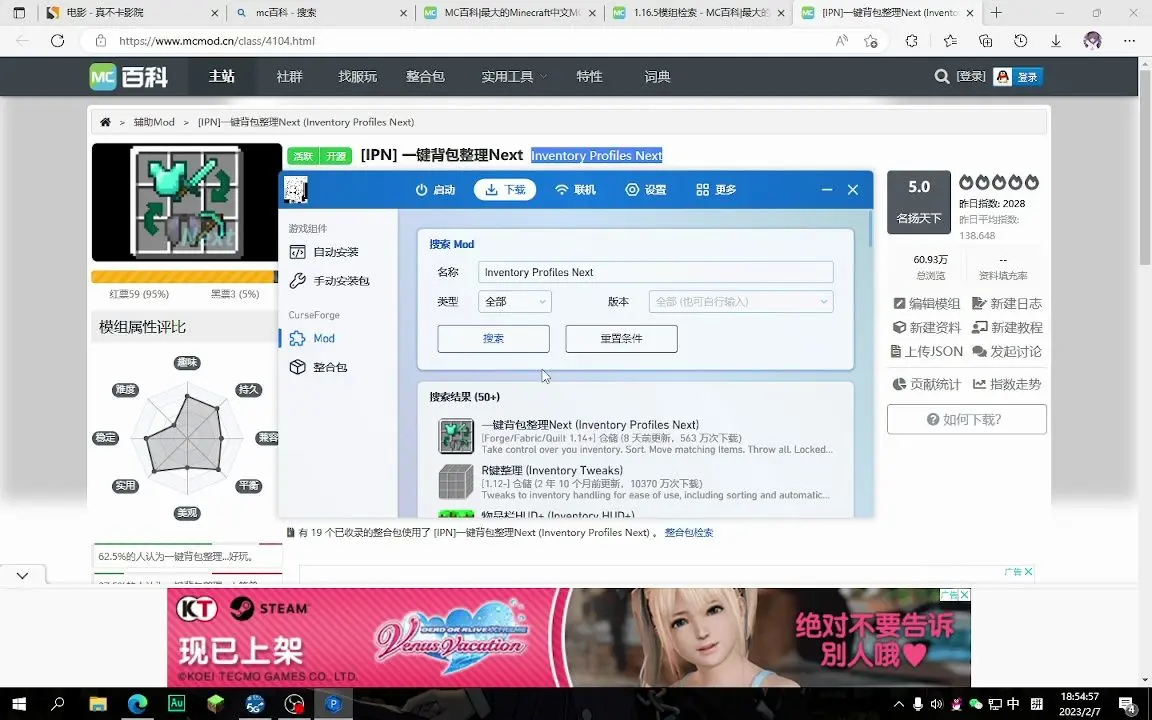This screenshot has height=720, width=1152.
Task: Click the profile avatar in Edge toolbar
Action: (1092, 41)
